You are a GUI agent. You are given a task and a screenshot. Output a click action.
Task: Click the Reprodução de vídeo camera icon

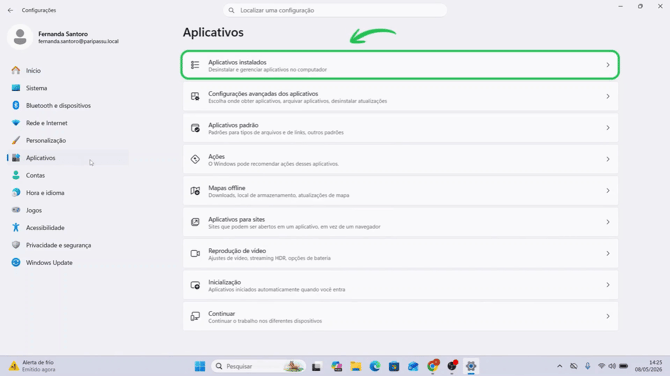click(x=195, y=253)
